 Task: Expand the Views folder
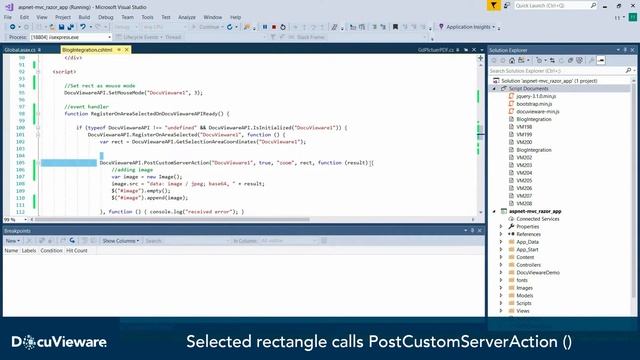[x=501, y=311]
